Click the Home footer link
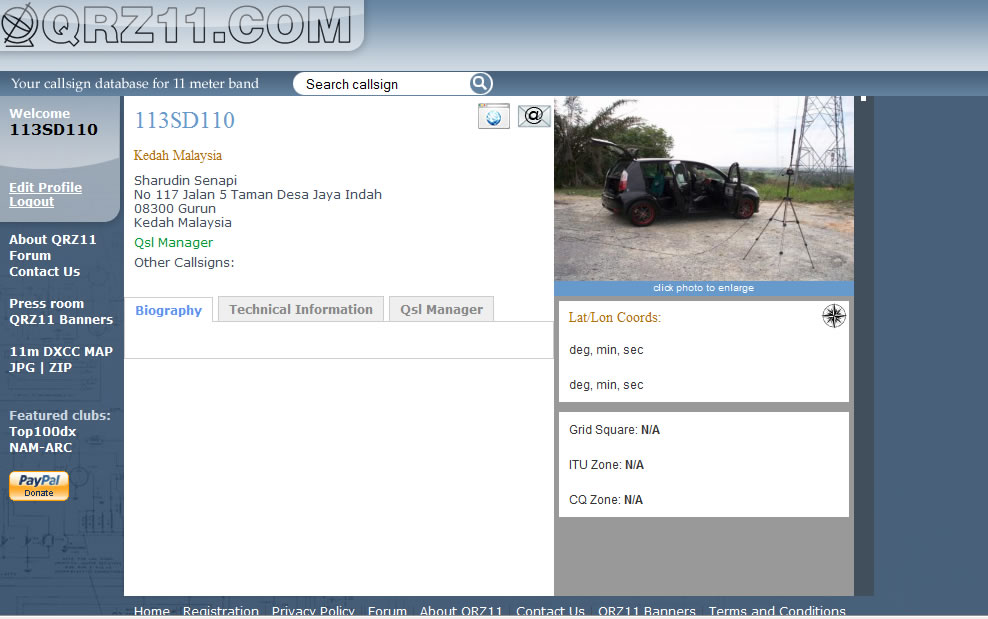 [x=151, y=611]
